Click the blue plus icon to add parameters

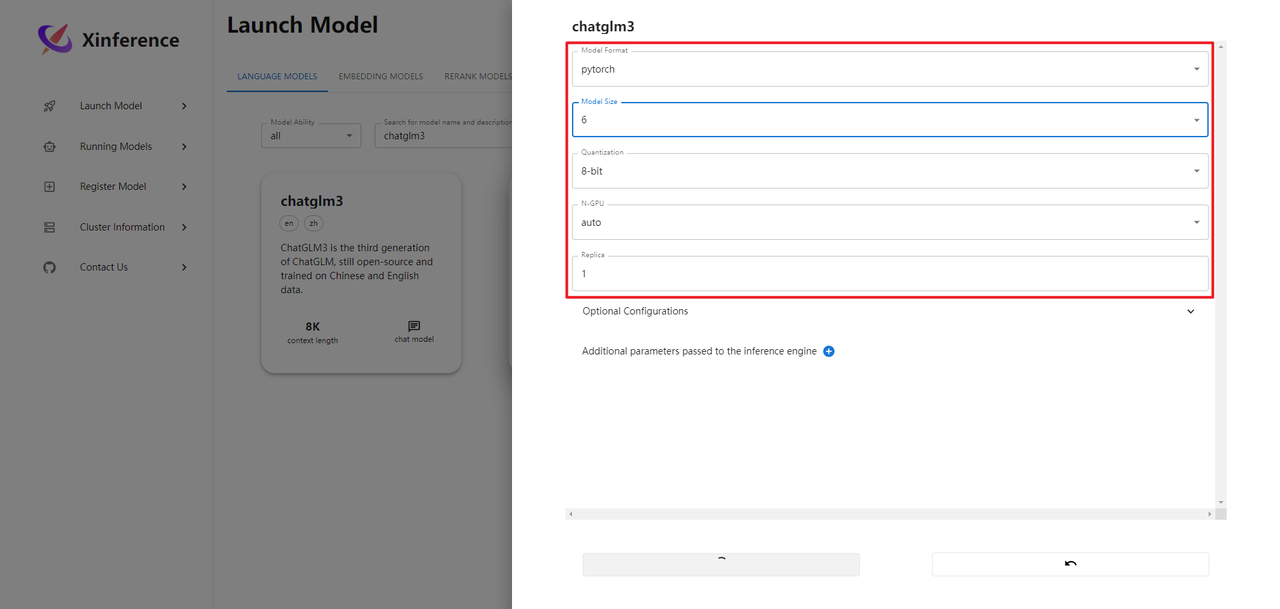pos(828,352)
